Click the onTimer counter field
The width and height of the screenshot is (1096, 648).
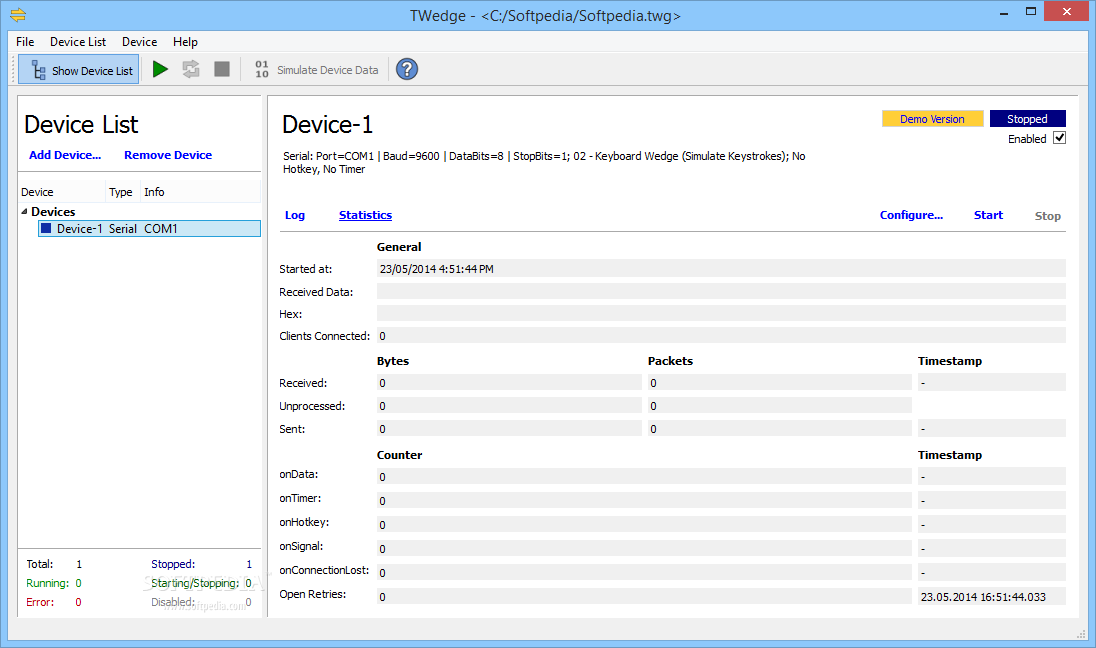[x=644, y=501]
